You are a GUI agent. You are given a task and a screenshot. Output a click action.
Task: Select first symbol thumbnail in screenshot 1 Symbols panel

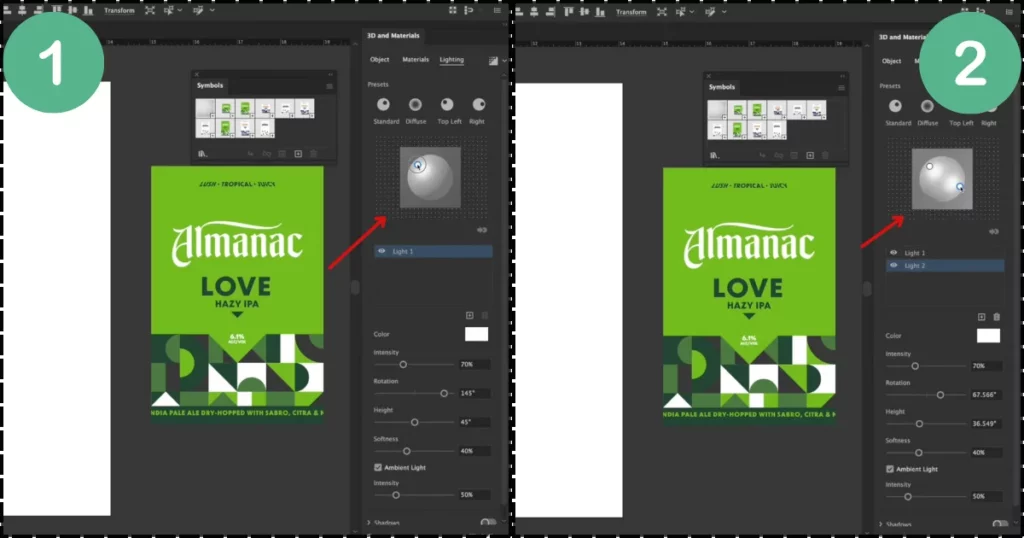pyautogui.click(x=205, y=108)
